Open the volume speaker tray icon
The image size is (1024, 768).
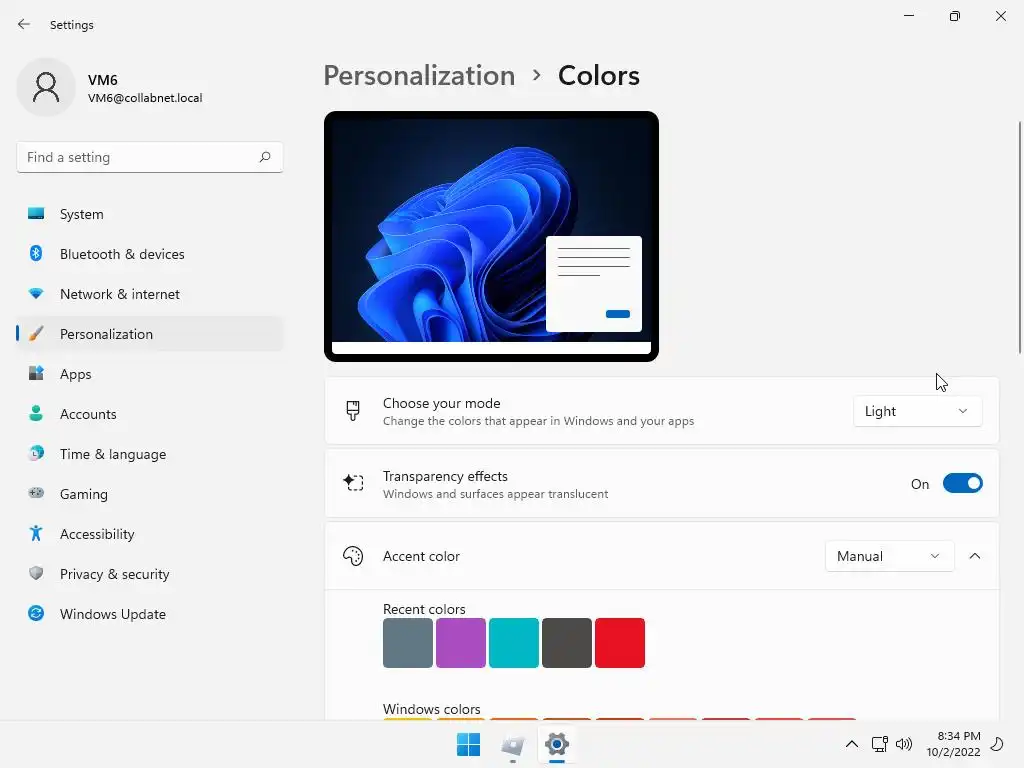coord(904,744)
